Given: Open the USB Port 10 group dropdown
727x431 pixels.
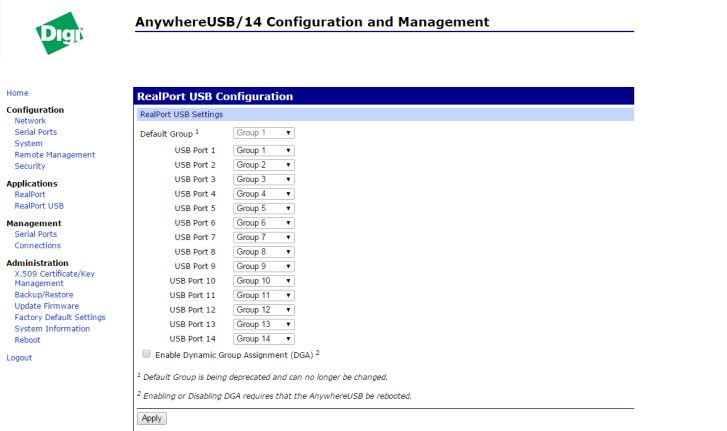Looking at the screenshot, I should [x=264, y=281].
